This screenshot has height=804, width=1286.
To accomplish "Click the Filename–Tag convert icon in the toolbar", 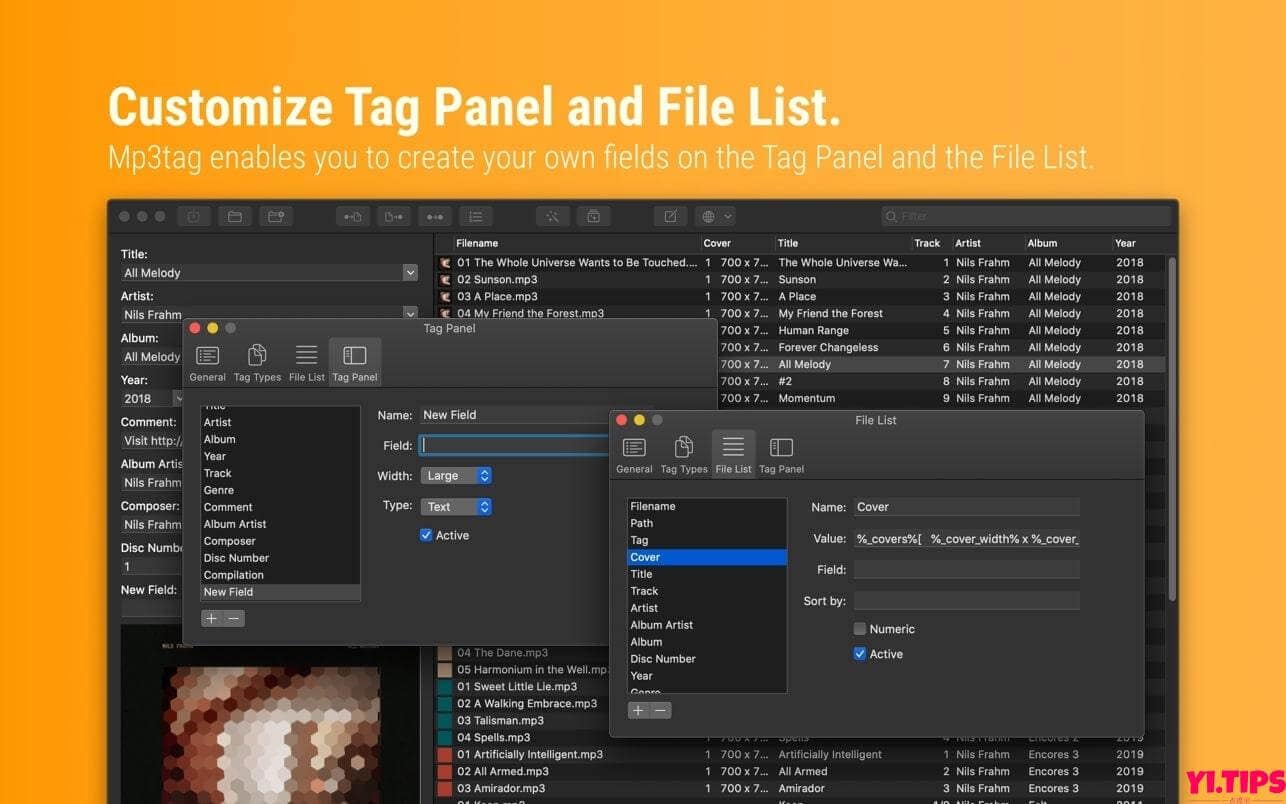I will (x=393, y=216).
